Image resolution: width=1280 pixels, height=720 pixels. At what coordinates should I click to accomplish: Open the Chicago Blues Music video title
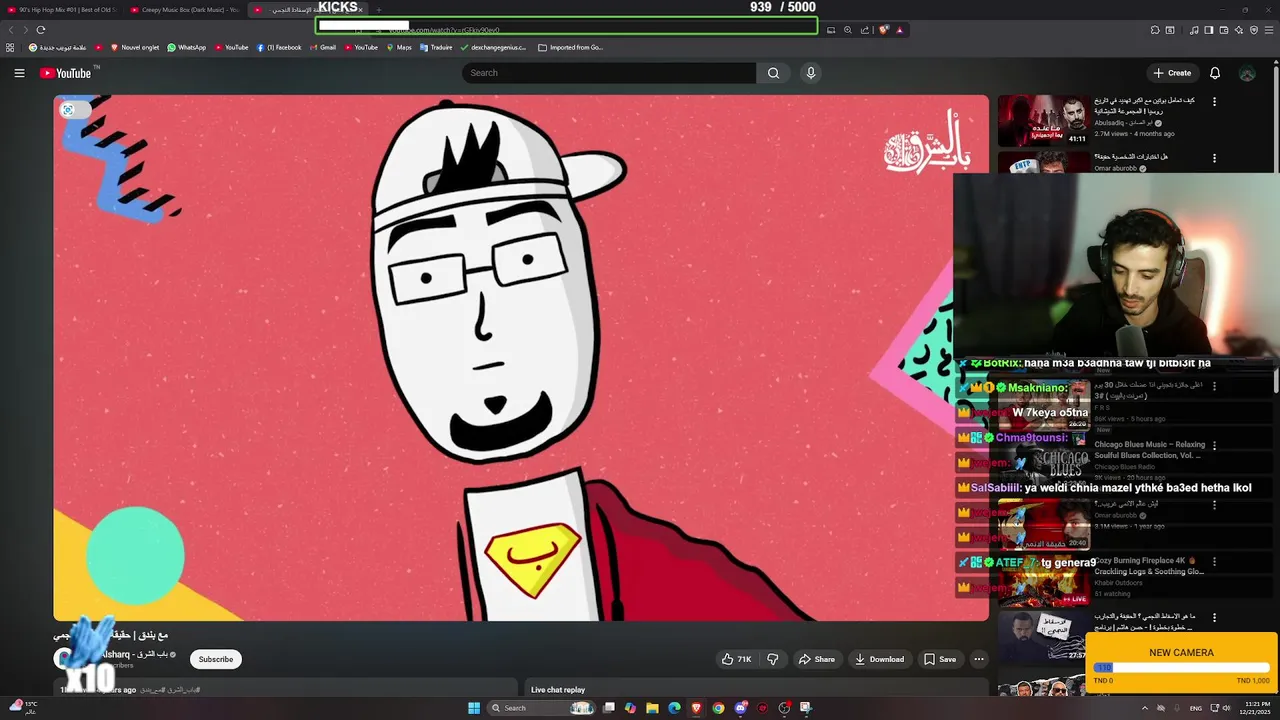(1149, 449)
